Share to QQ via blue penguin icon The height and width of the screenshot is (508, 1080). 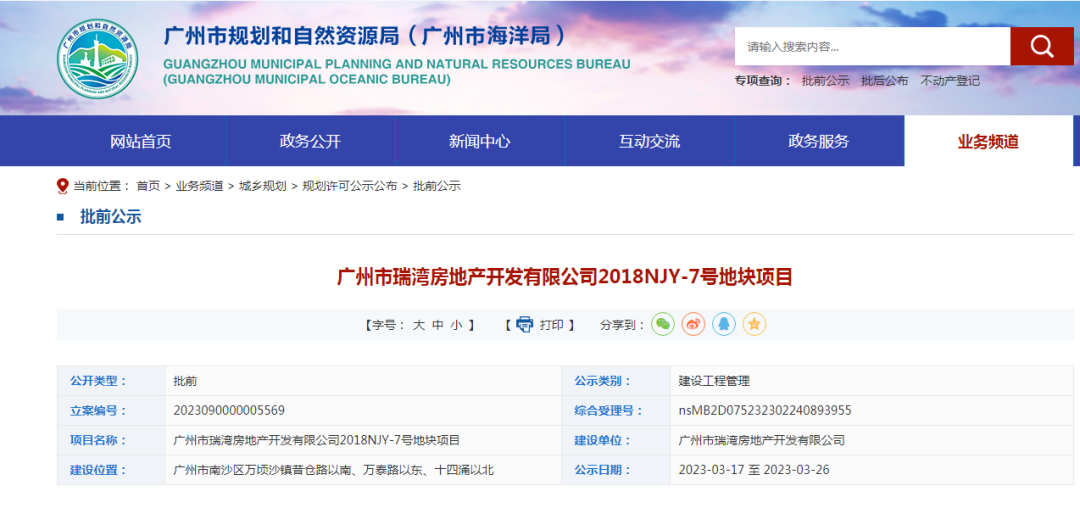pos(723,324)
